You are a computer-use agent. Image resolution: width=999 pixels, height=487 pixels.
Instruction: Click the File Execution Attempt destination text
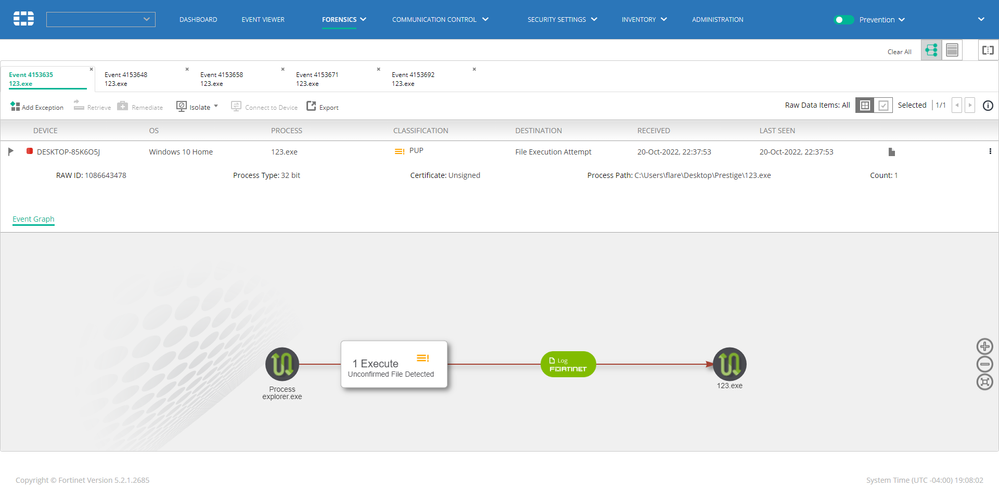point(553,152)
